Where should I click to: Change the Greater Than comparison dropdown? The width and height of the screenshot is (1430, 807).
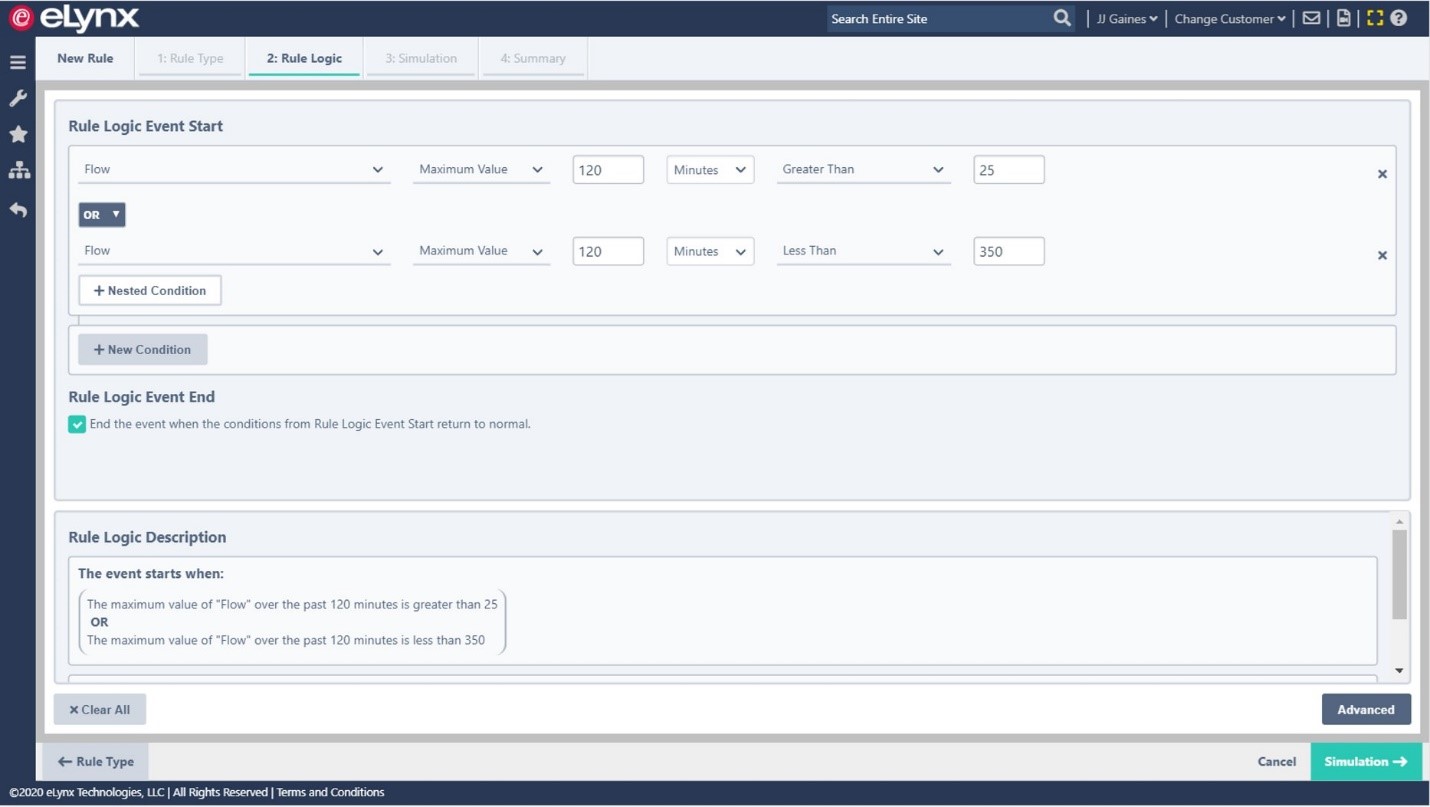(x=862, y=169)
